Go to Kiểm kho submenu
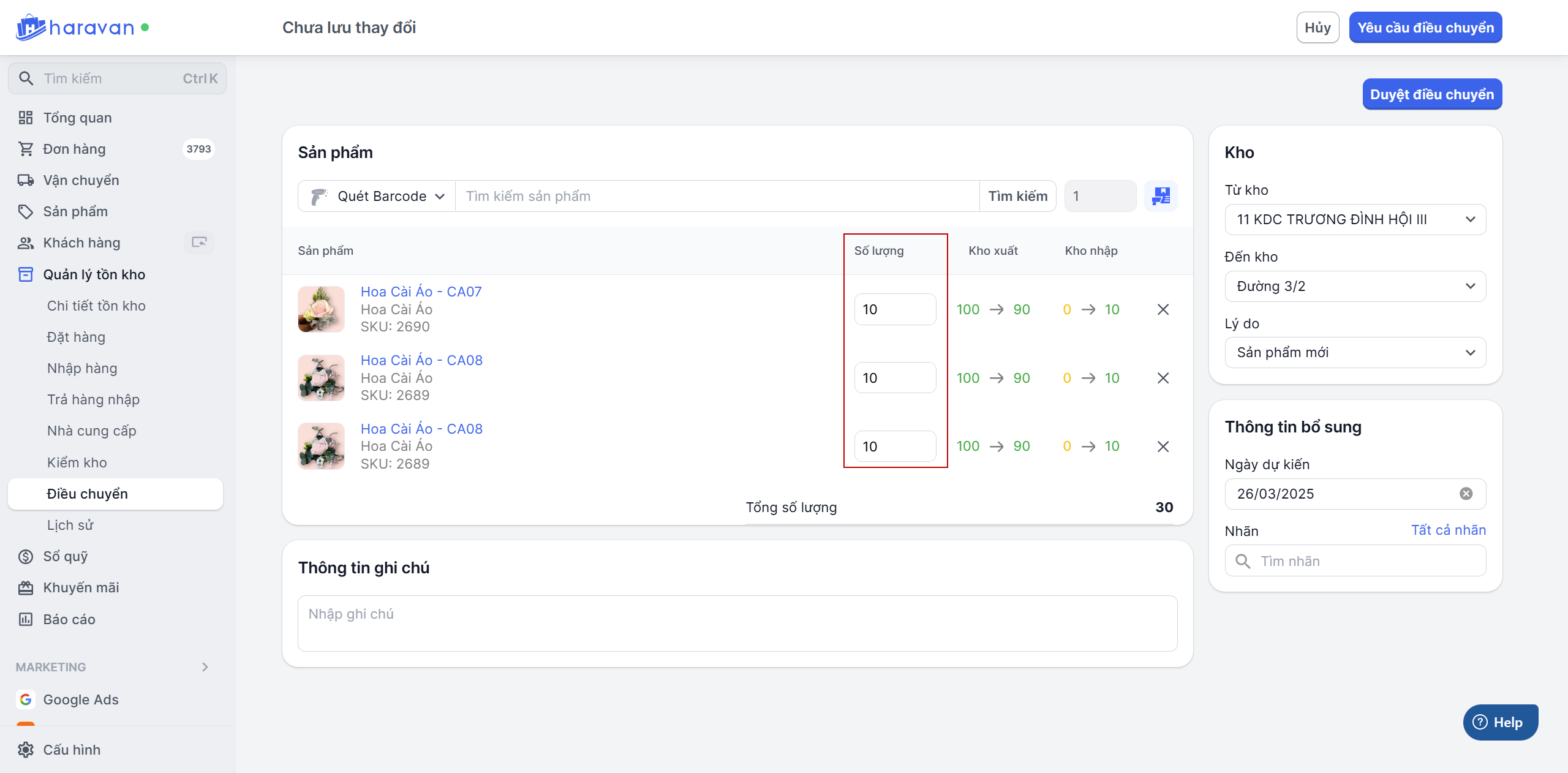This screenshot has width=1568, height=773. point(77,462)
